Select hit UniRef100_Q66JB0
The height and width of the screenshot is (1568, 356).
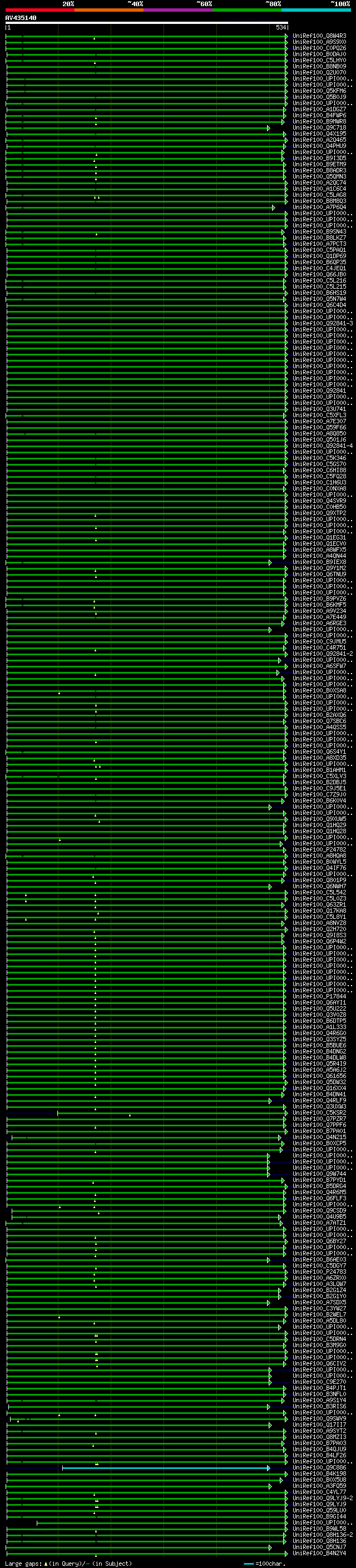click(x=319, y=275)
